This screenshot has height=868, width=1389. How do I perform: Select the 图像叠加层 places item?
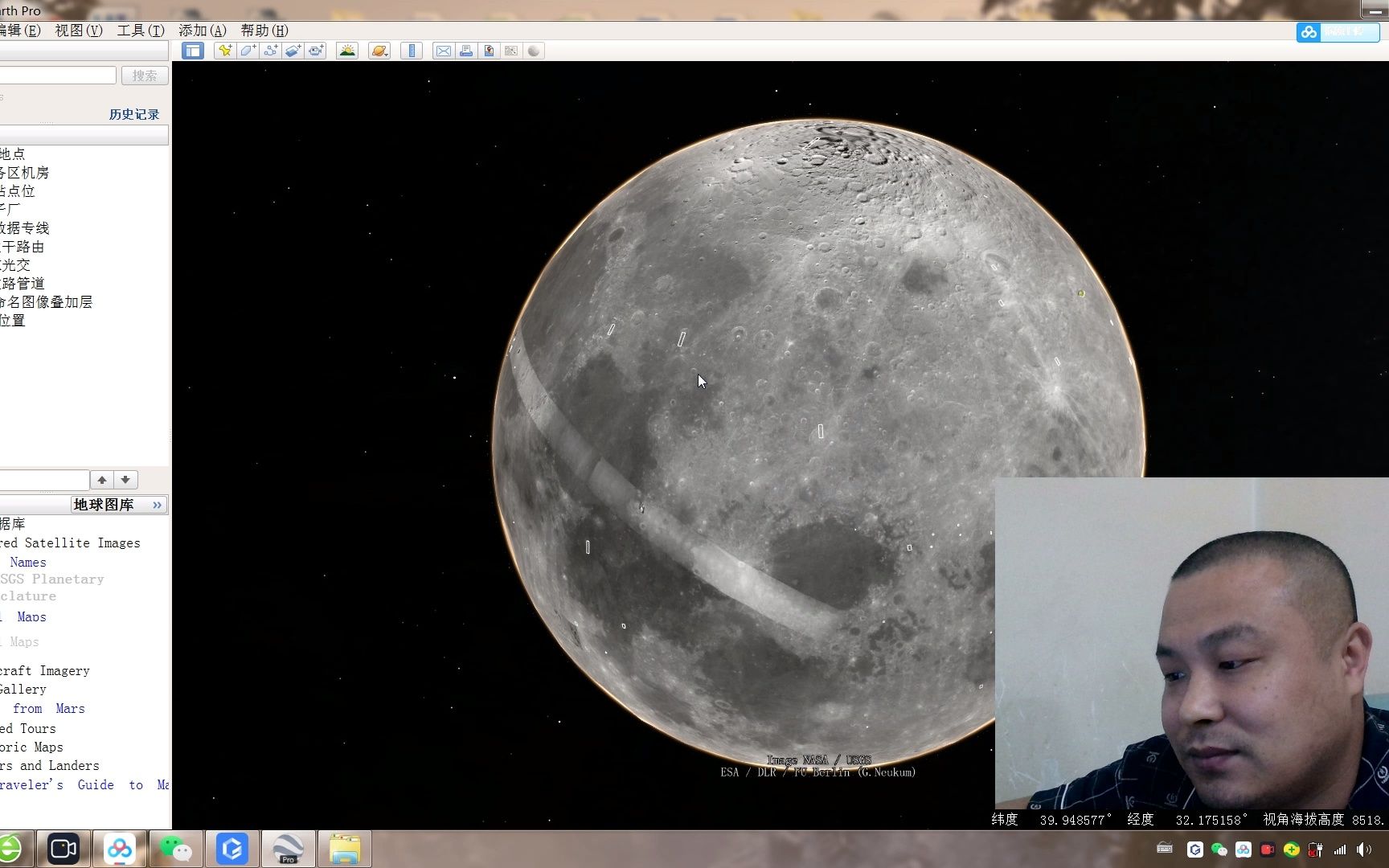point(47,302)
